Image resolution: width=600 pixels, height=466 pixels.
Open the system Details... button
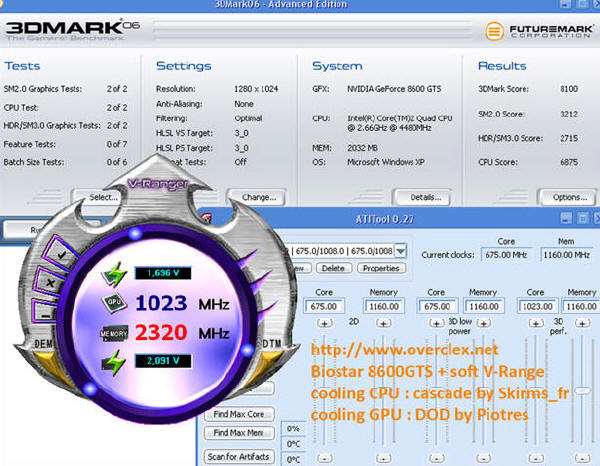423,197
